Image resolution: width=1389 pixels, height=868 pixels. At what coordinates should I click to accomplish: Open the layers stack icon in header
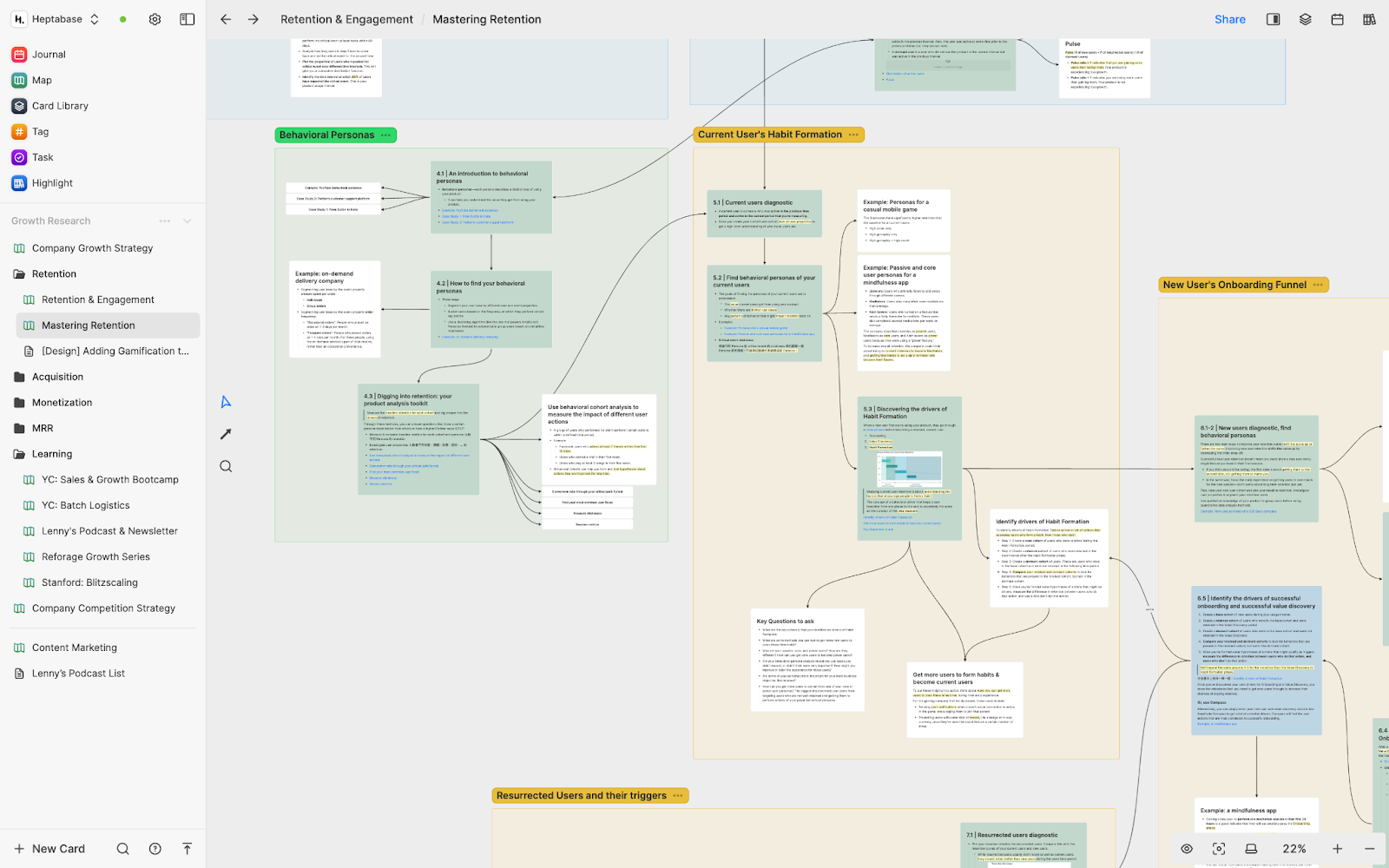tap(1306, 19)
